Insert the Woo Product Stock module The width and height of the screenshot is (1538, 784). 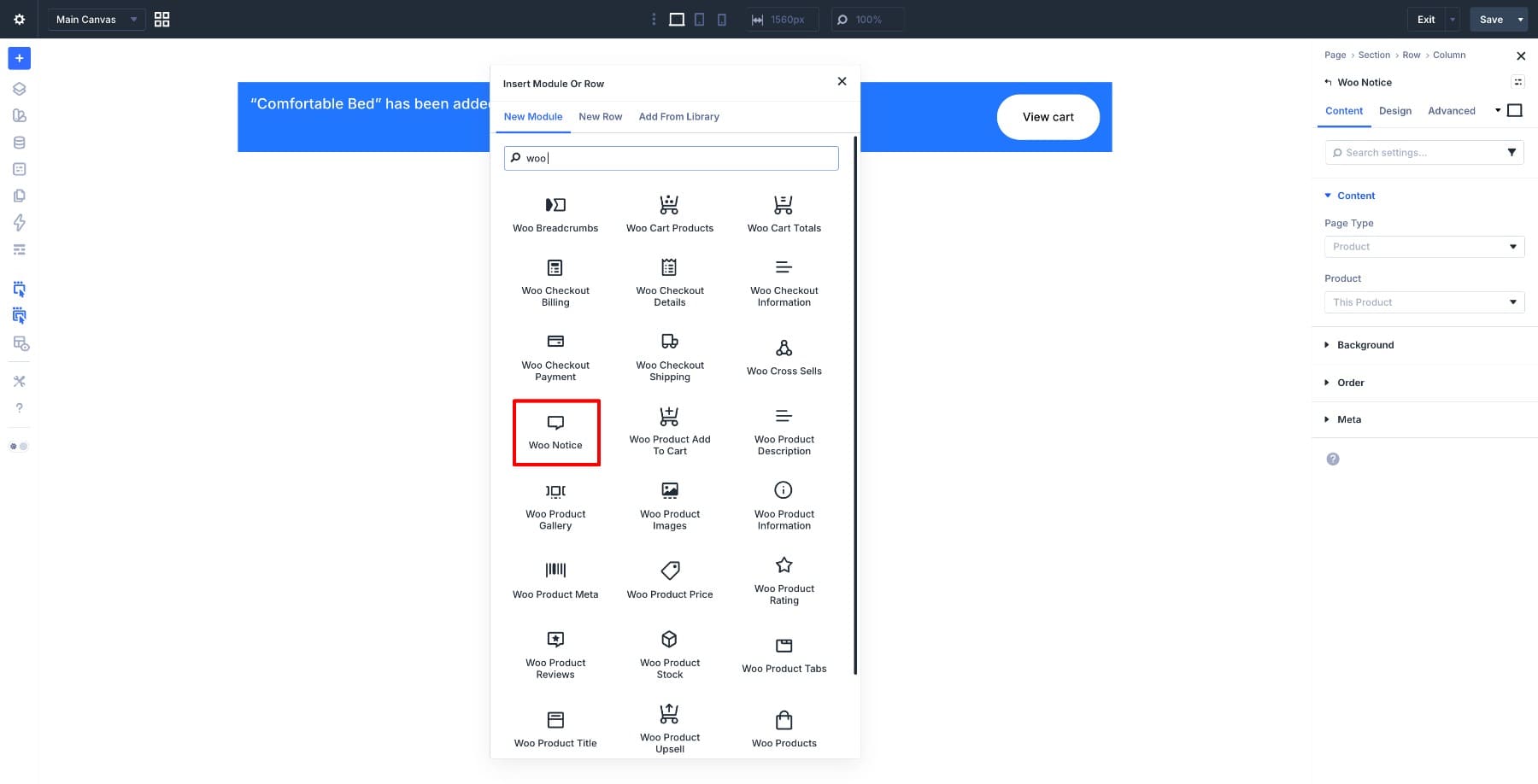click(x=670, y=655)
